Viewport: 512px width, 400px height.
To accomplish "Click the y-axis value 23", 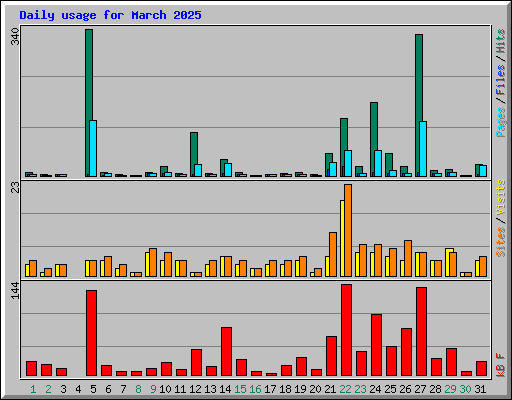I will (15, 187).
